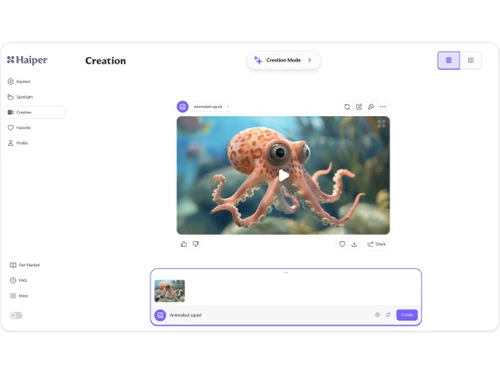Open the three-dot options menu
Image resolution: width=500 pixels, height=375 pixels.
[x=383, y=107]
